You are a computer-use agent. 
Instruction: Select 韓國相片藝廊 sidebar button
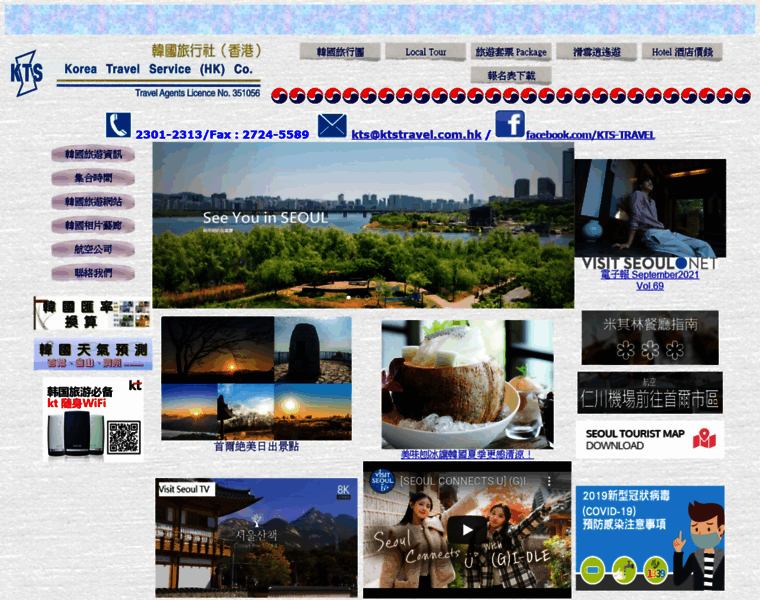coord(93,226)
